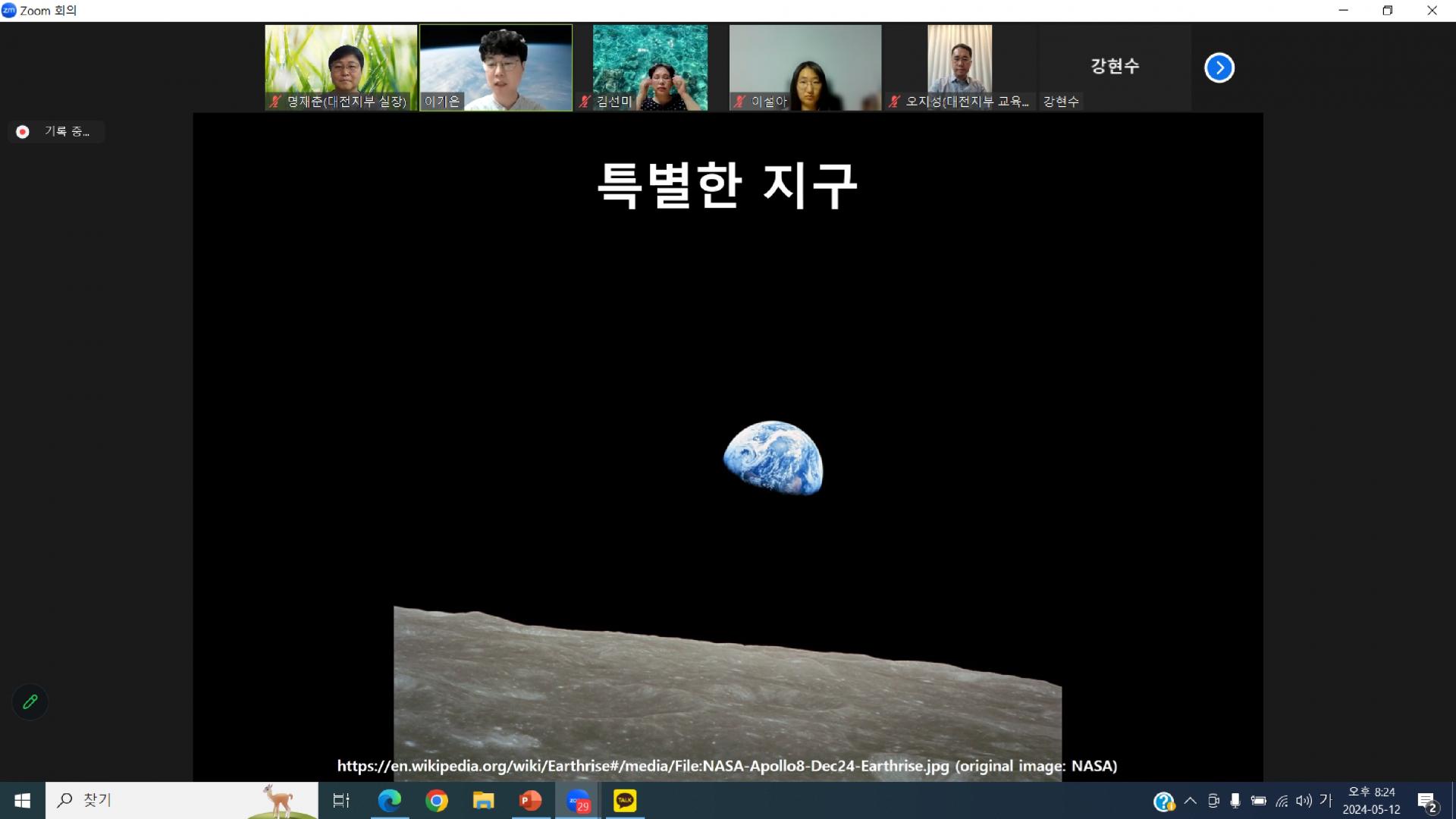
Task: Click the red recording indicator dot
Action: point(23,132)
